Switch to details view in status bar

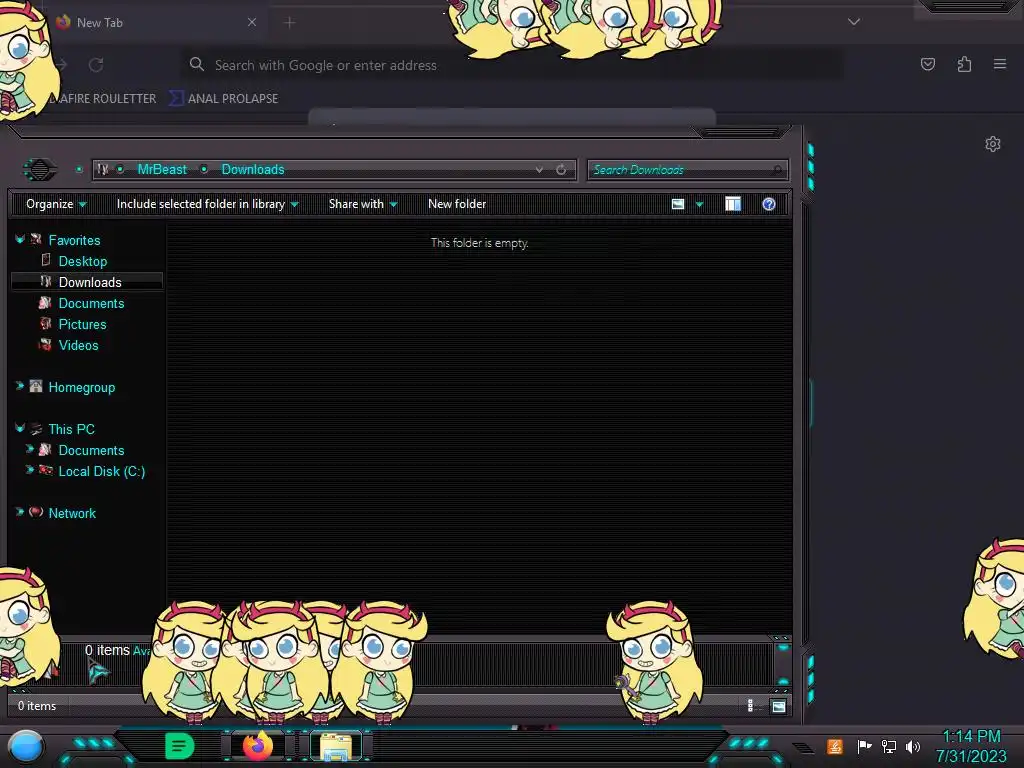[750, 705]
